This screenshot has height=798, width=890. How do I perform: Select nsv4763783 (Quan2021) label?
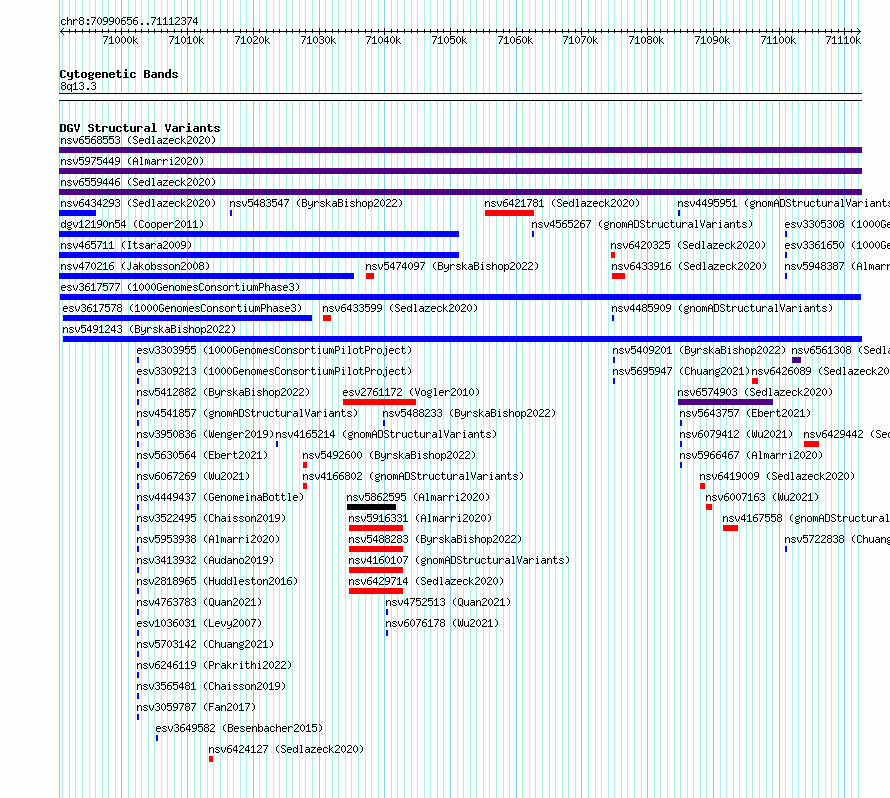[199, 602]
